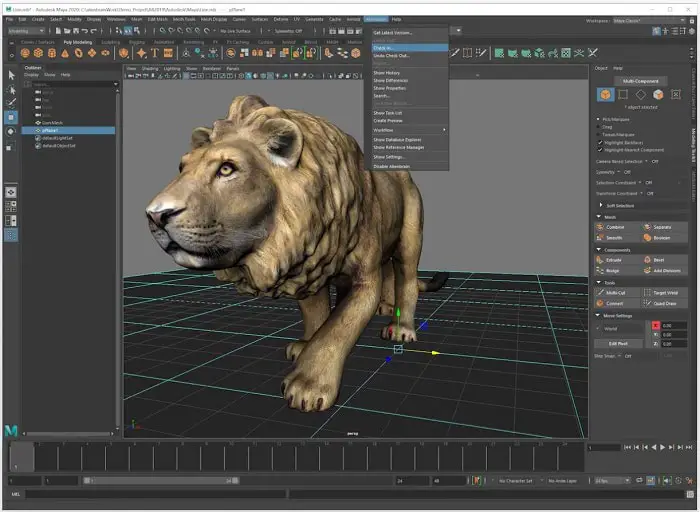
Task: Select Face selection mode icon in Modeling Toolkit
Action: pos(658,95)
